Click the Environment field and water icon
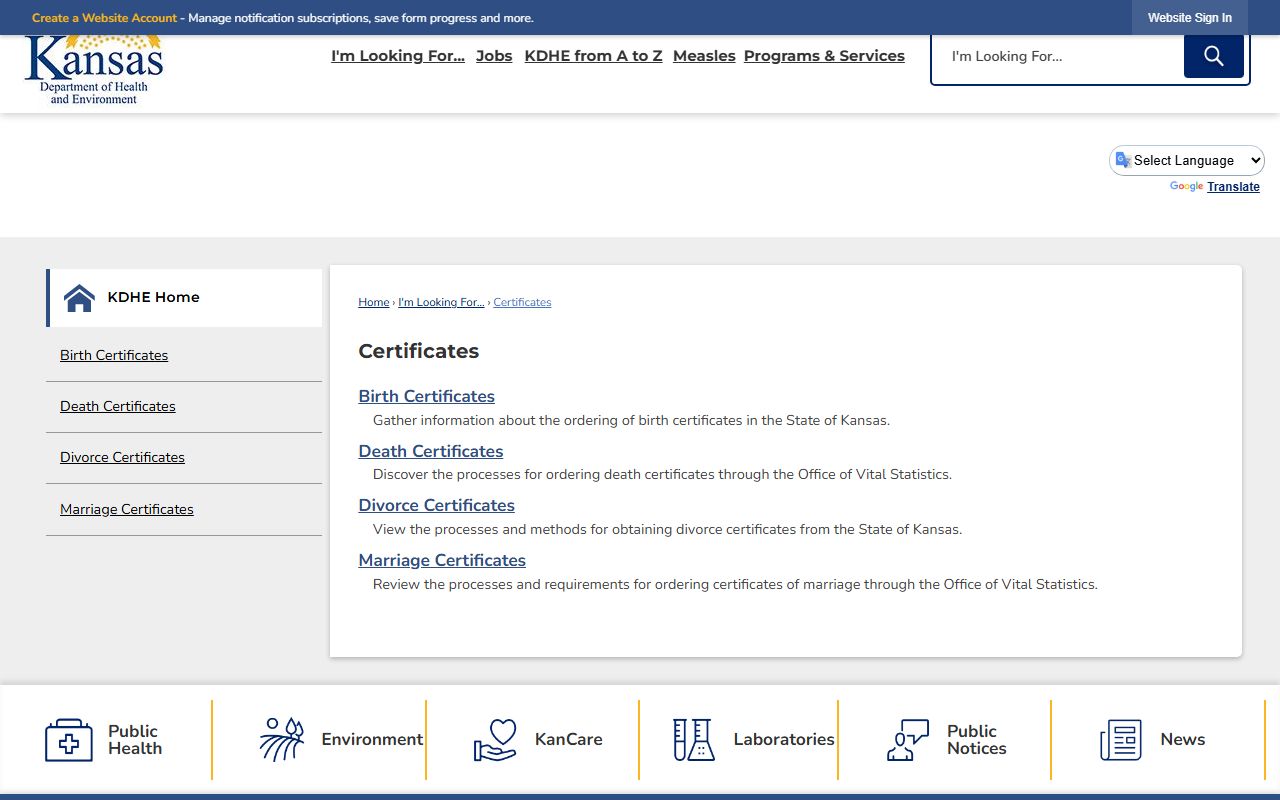Screen dimensions: 1280x800 pos(282,740)
